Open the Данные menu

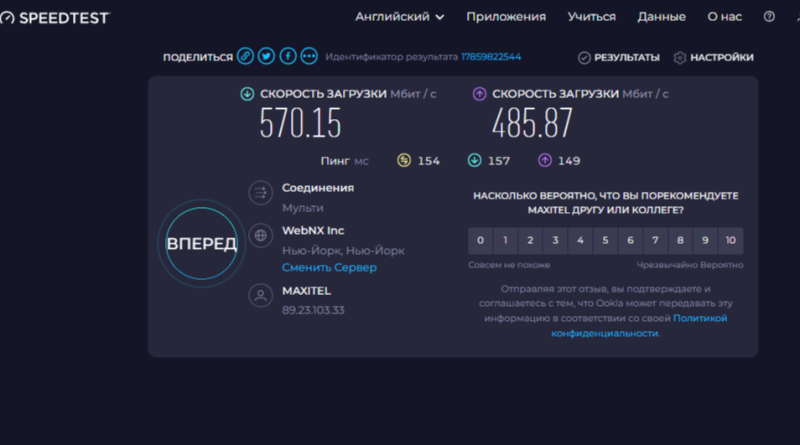click(x=661, y=17)
